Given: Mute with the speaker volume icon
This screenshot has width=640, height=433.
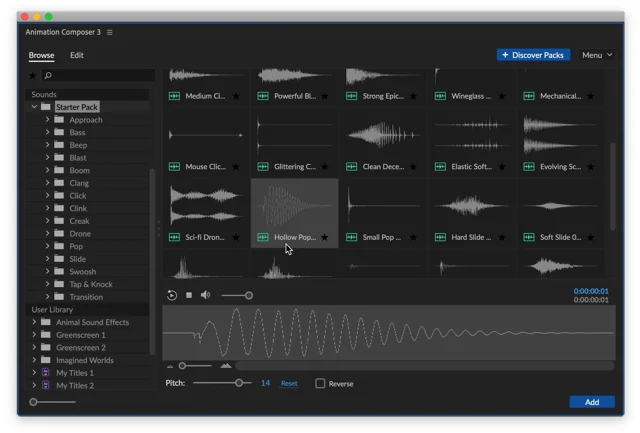Looking at the screenshot, I should (x=205, y=295).
